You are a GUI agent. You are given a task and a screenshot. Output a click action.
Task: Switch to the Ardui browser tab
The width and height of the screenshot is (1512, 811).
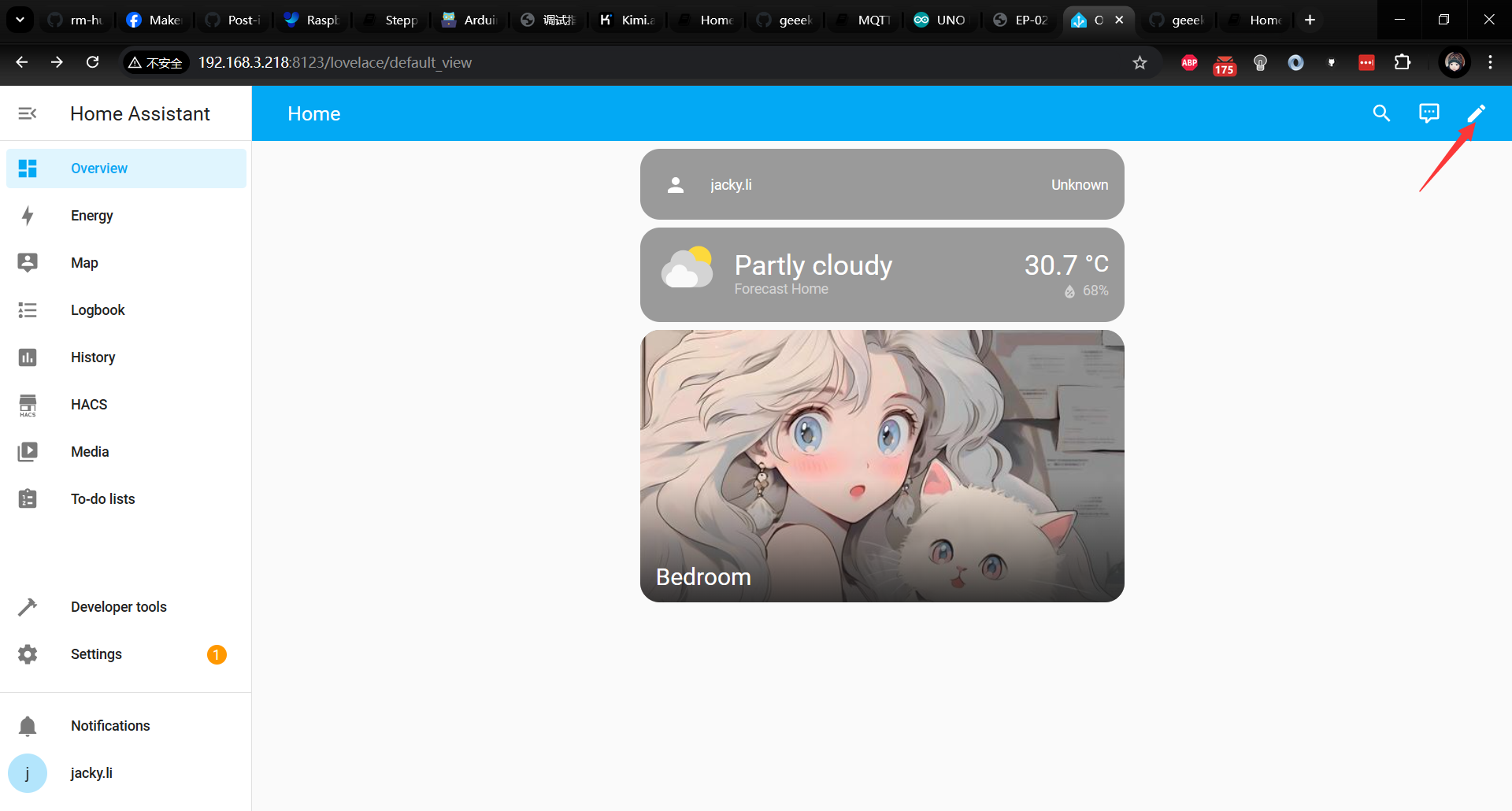pos(469,20)
